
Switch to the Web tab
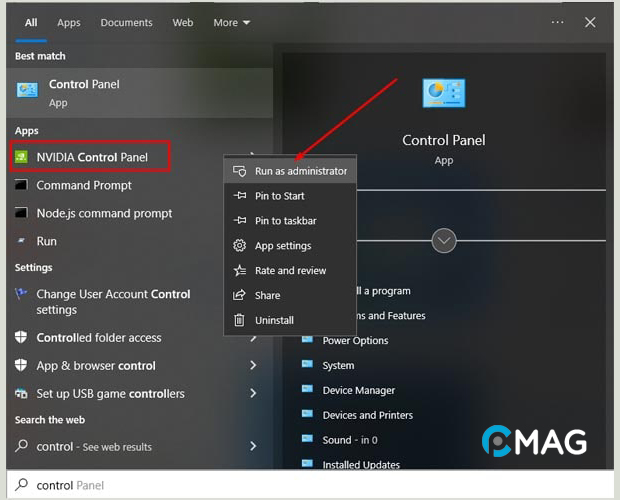[183, 23]
